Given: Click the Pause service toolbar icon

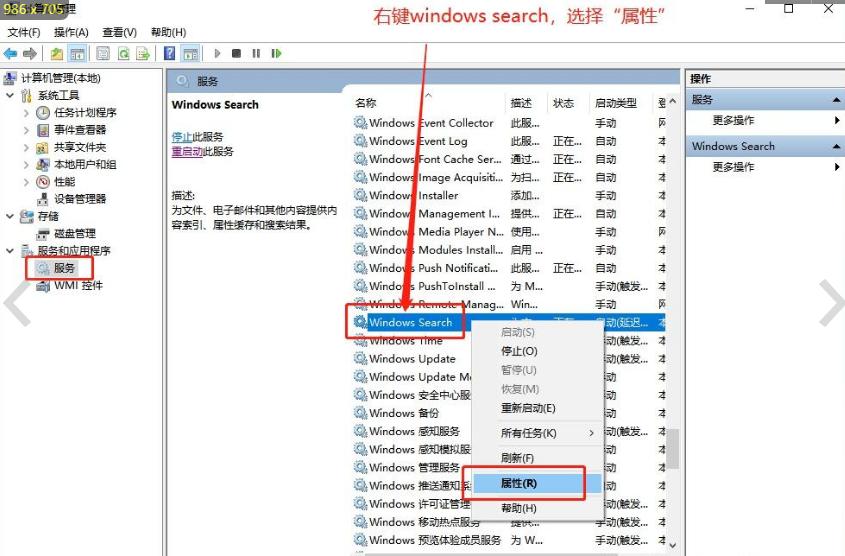Looking at the screenshot, I should [x=256, y=53].
